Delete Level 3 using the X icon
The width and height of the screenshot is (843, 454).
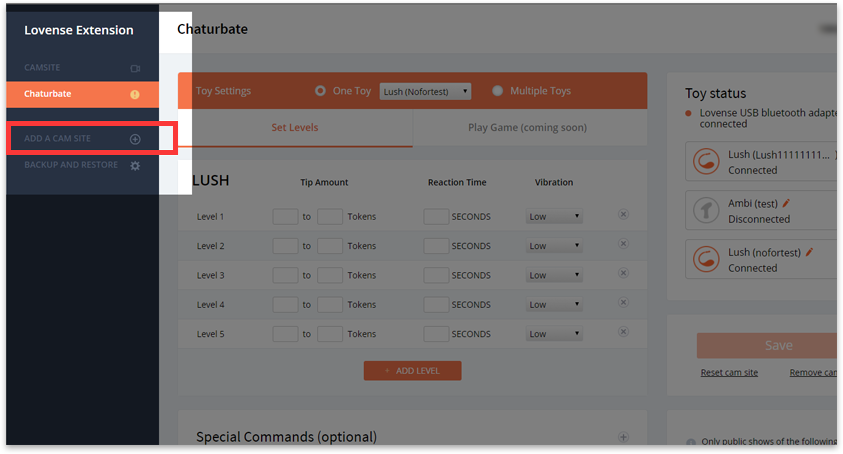click(623, 273)
